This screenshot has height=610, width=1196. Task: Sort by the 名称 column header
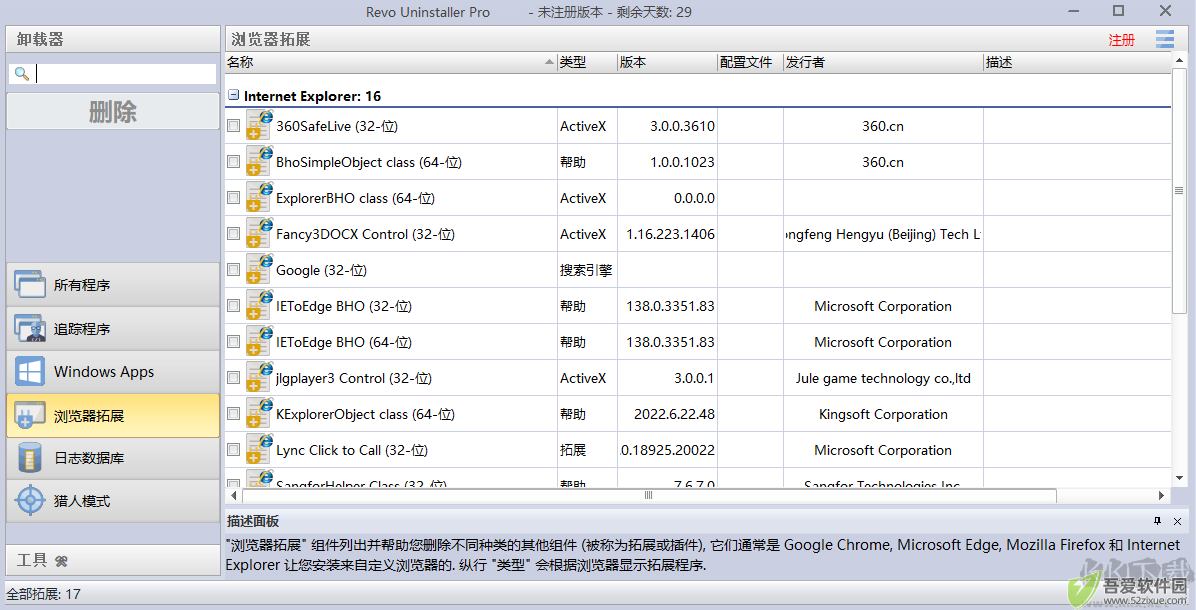pyautogui.click(x=391, y=62)
